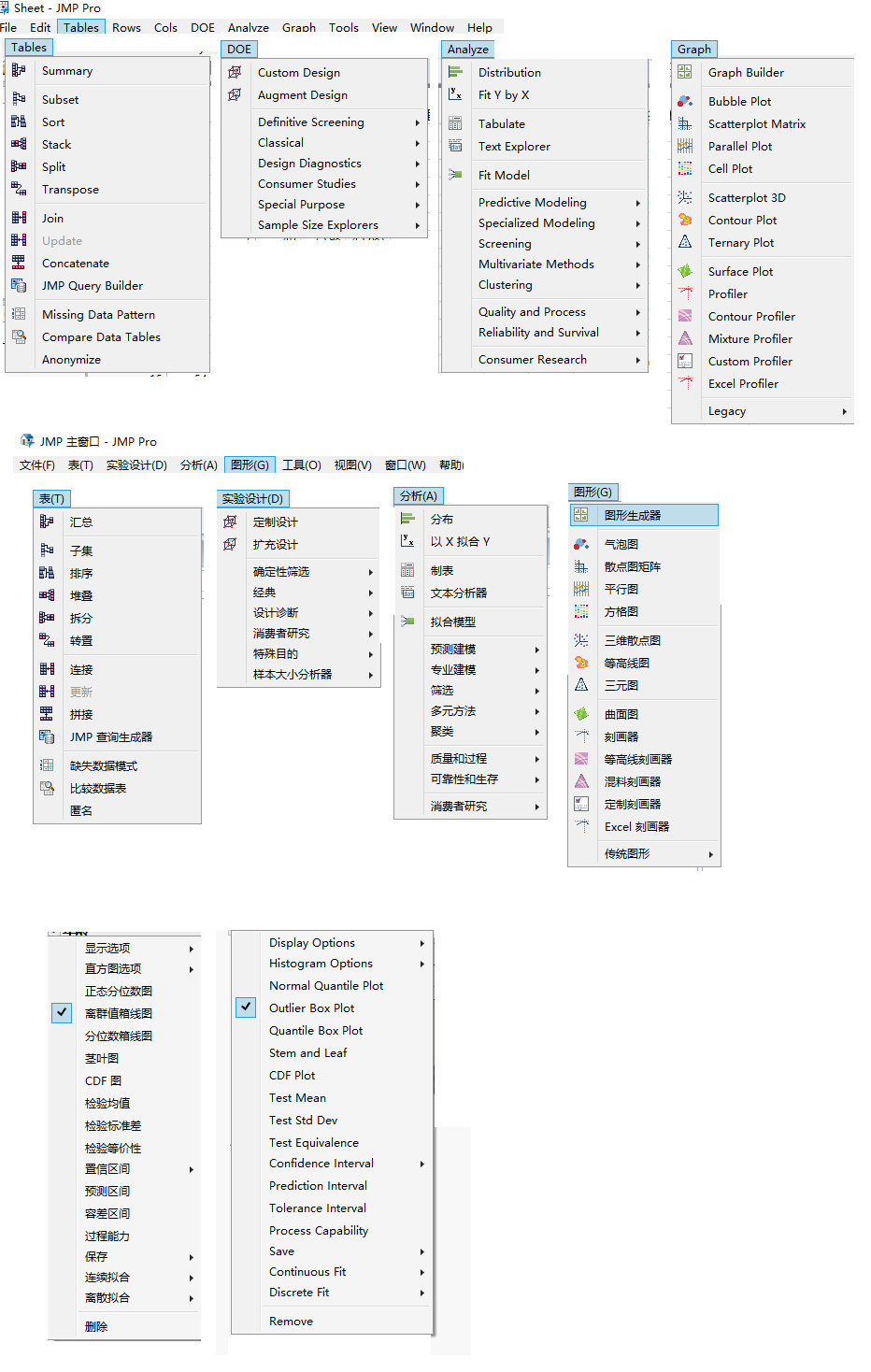Open the 图形(G) menu in Chinese menu bar
Viewport: 871px width, 1372px height.
(x=250, y=464)
